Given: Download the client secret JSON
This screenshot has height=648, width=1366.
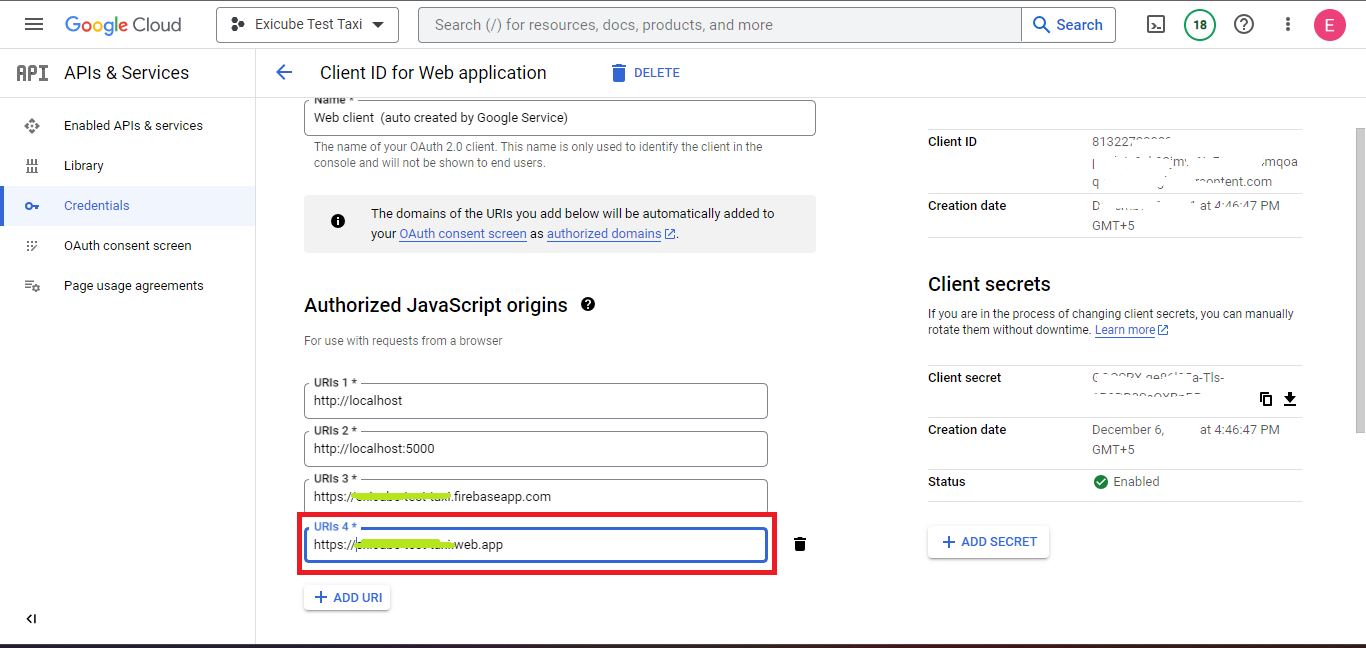Looking at the screenshot, I should coord(1290,399).
